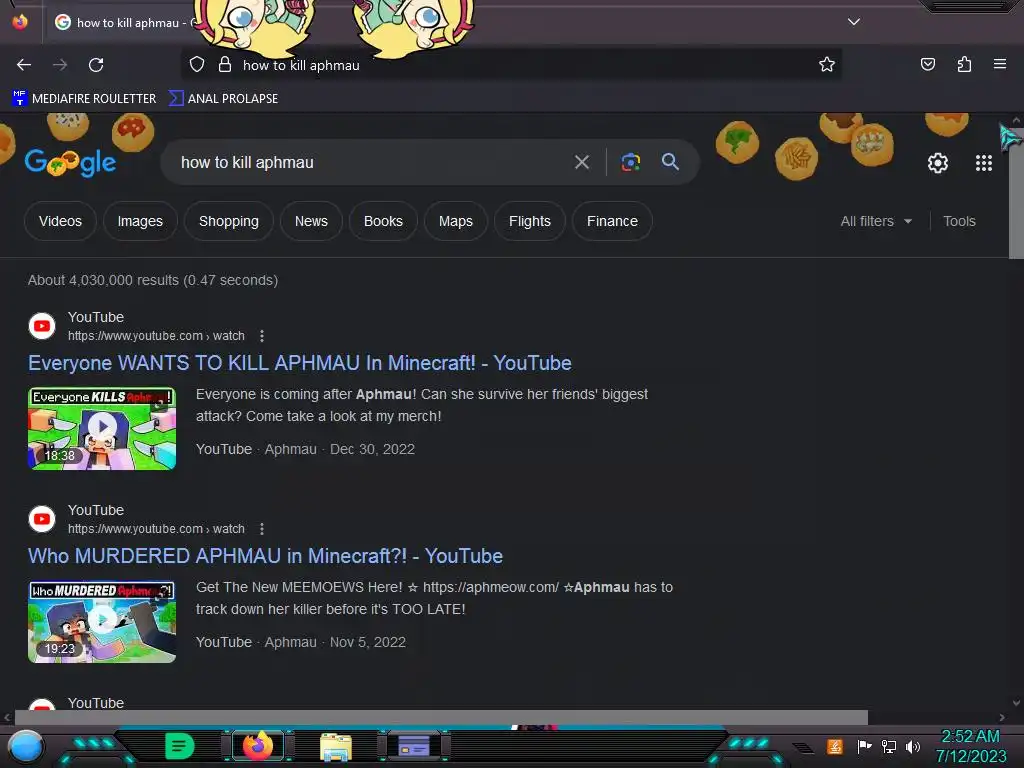Click the horizontal page scrollbar
The width and height of the screenshot is (1024, 768).
441,717
